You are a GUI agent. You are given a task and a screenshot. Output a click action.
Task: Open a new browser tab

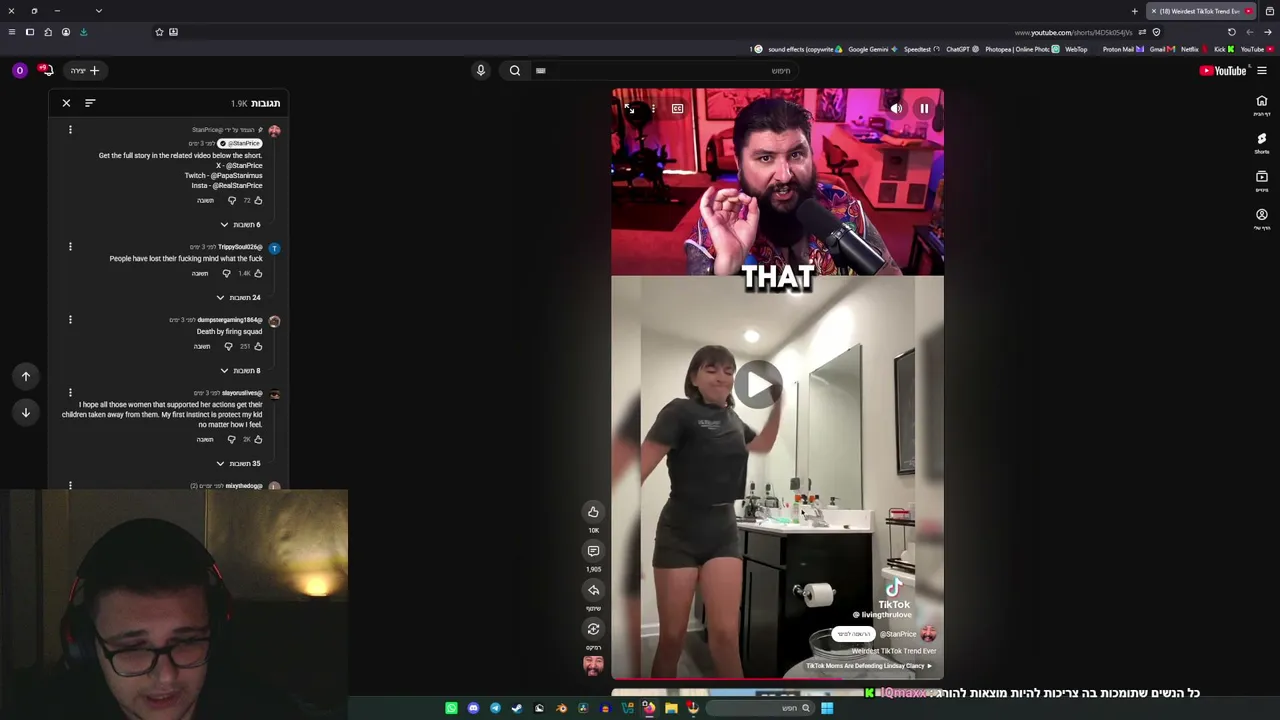tap(1134, 11)
